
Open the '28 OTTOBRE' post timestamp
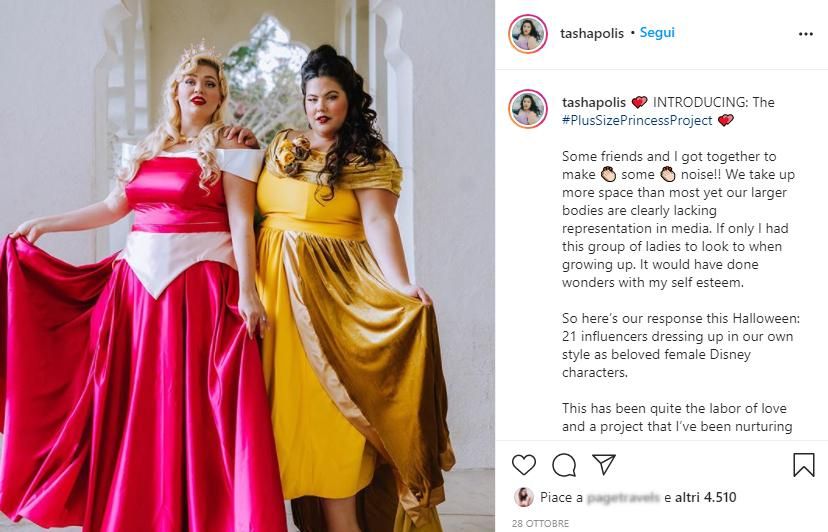pos(540,523)
